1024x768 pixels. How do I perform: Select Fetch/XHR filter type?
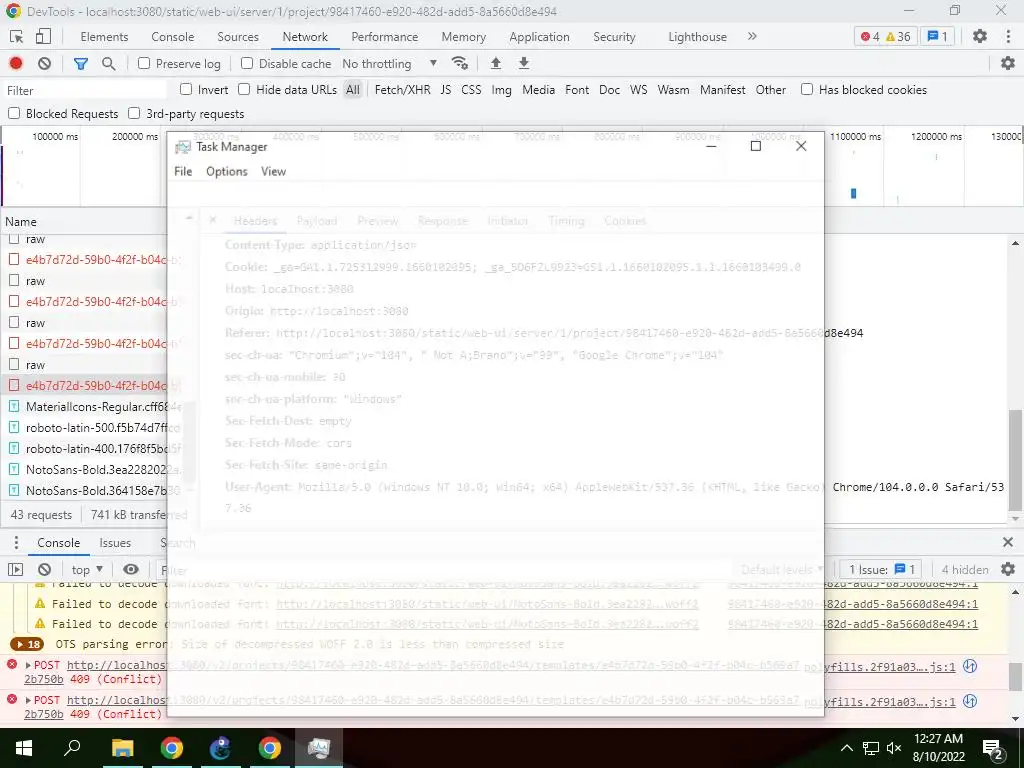(402, 89)
